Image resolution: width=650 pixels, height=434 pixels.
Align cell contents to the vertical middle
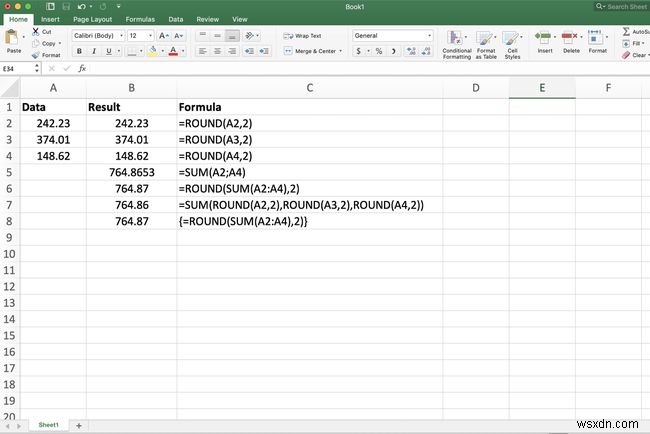point(217,36)
